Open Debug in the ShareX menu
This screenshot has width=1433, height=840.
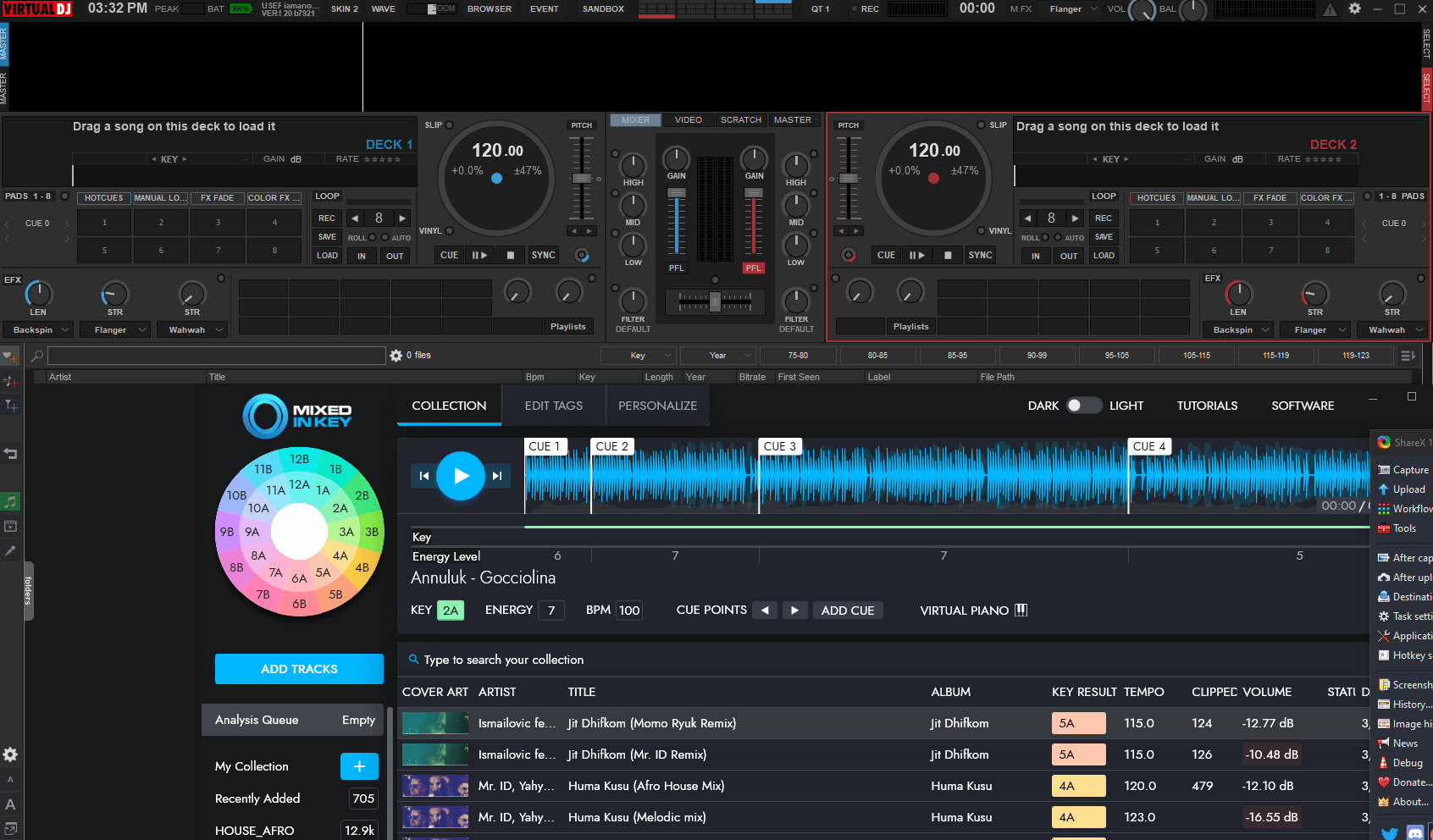1400,763
